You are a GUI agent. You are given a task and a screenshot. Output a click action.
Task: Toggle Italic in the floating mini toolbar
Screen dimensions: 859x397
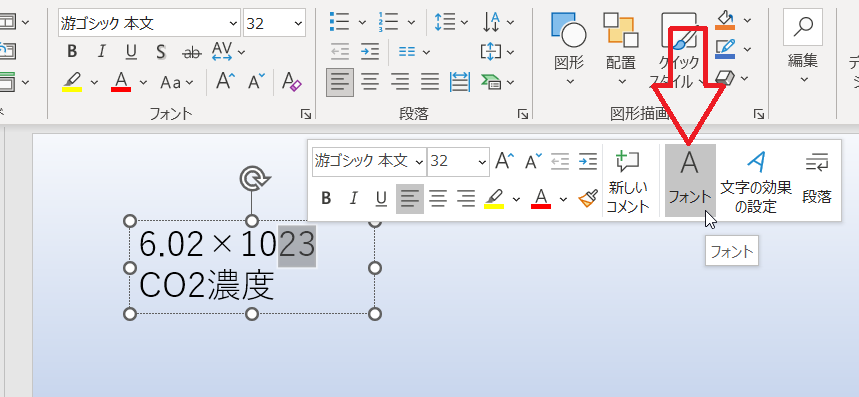coord(353,199)
